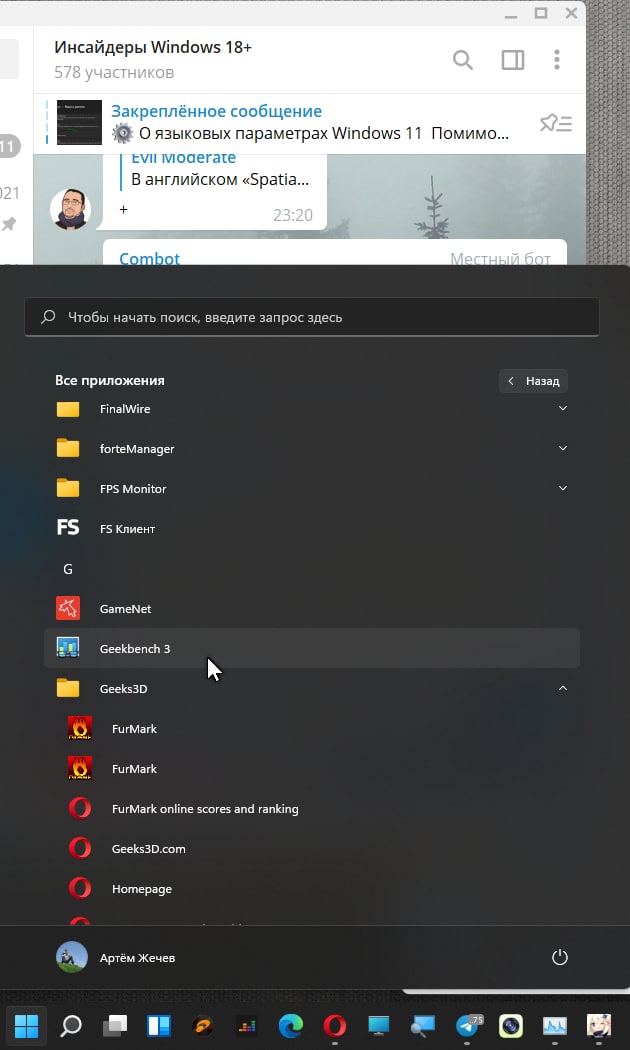Launch the first FurMark entry

coord(312,729)
